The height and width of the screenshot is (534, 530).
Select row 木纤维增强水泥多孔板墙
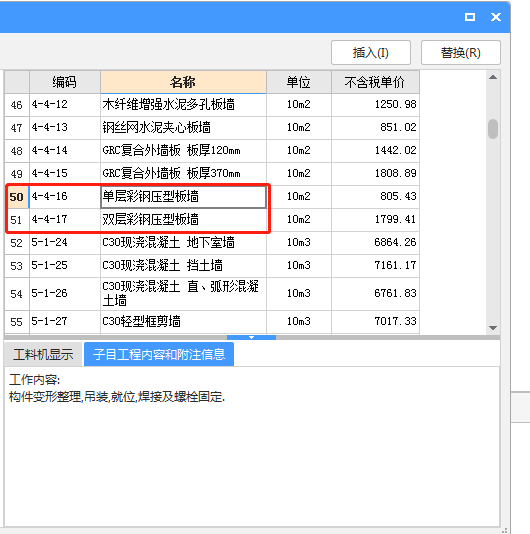click(212, 105)
